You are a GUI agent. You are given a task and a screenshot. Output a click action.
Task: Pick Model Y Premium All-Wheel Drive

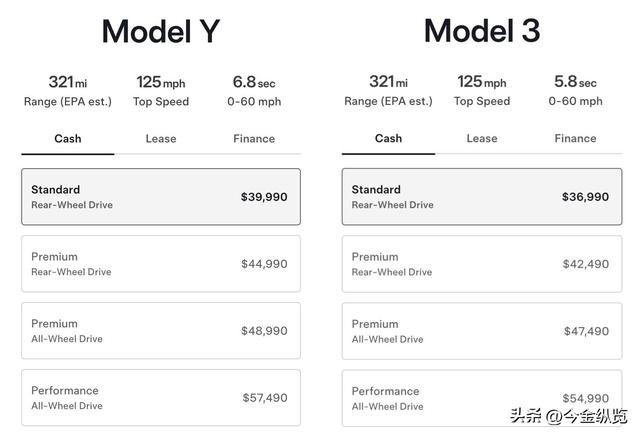click(x=161, y=331)
